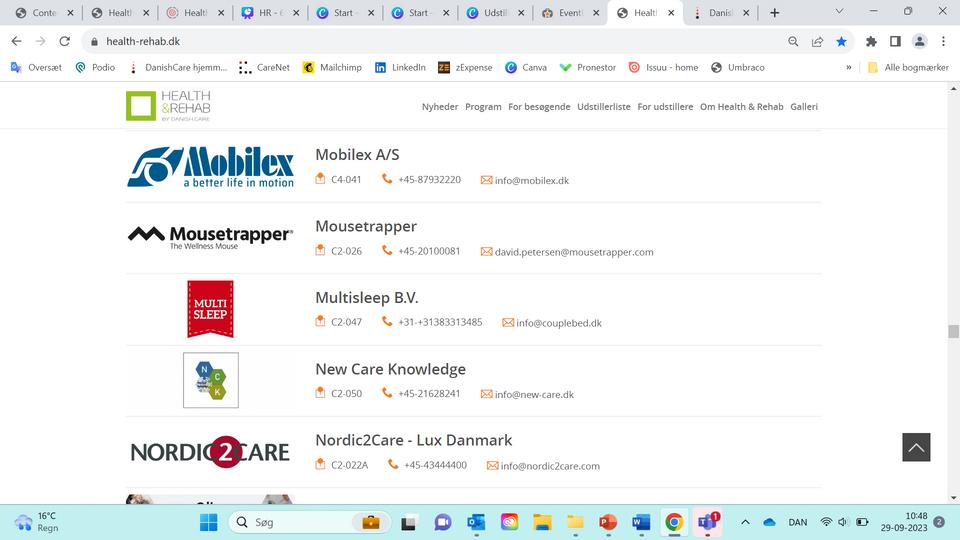
Task: Open Outlook from the taskbar
Action: (x=476, y=522)
